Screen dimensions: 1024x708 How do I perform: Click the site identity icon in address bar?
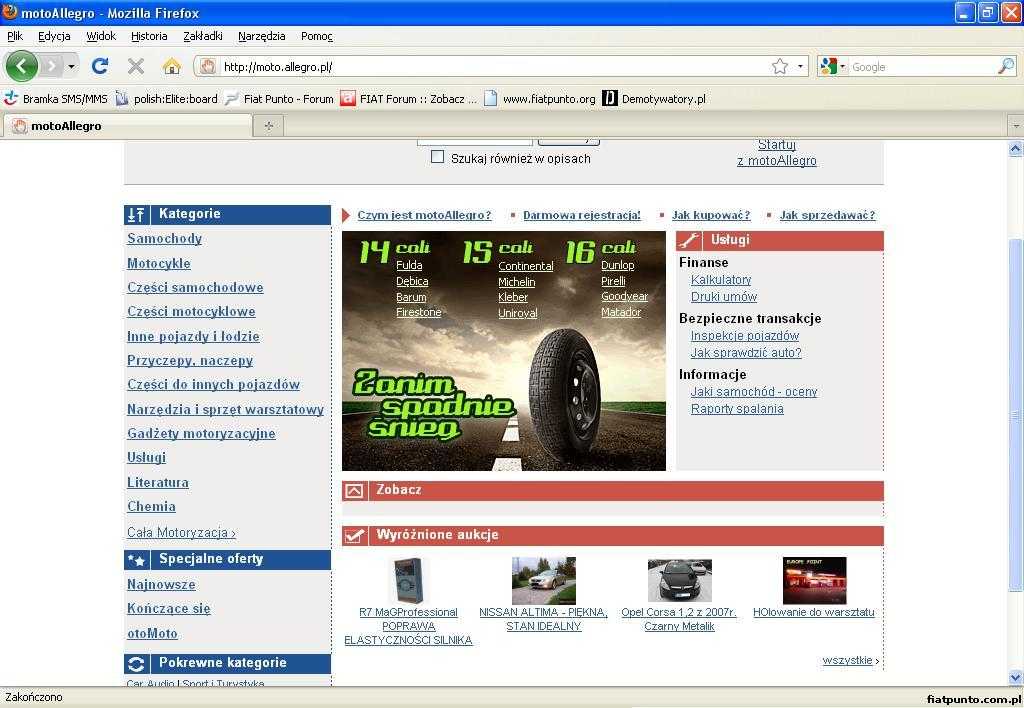click(x=208, y=66)
